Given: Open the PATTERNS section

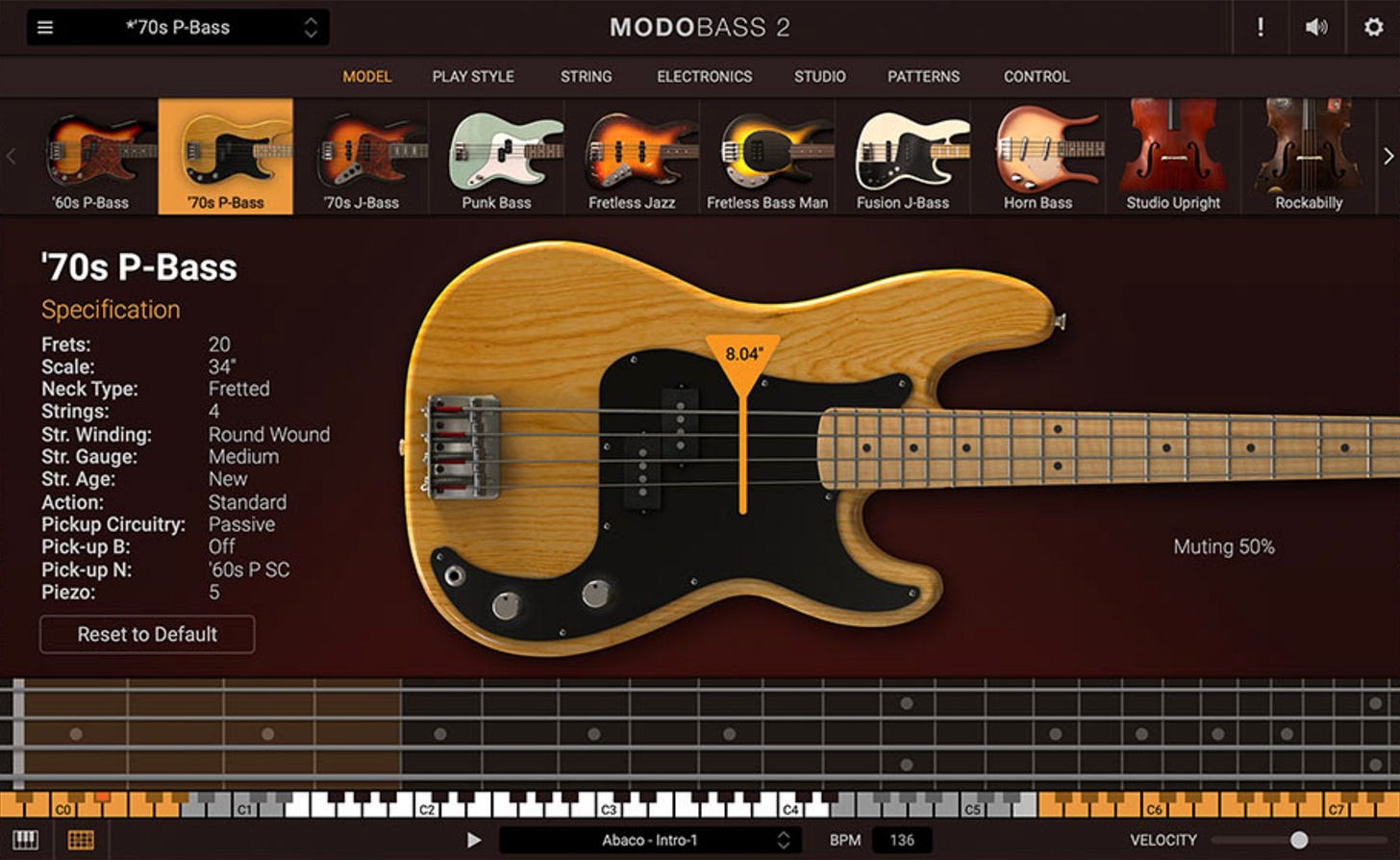Looking at the screenshot, I should [922, 76].
